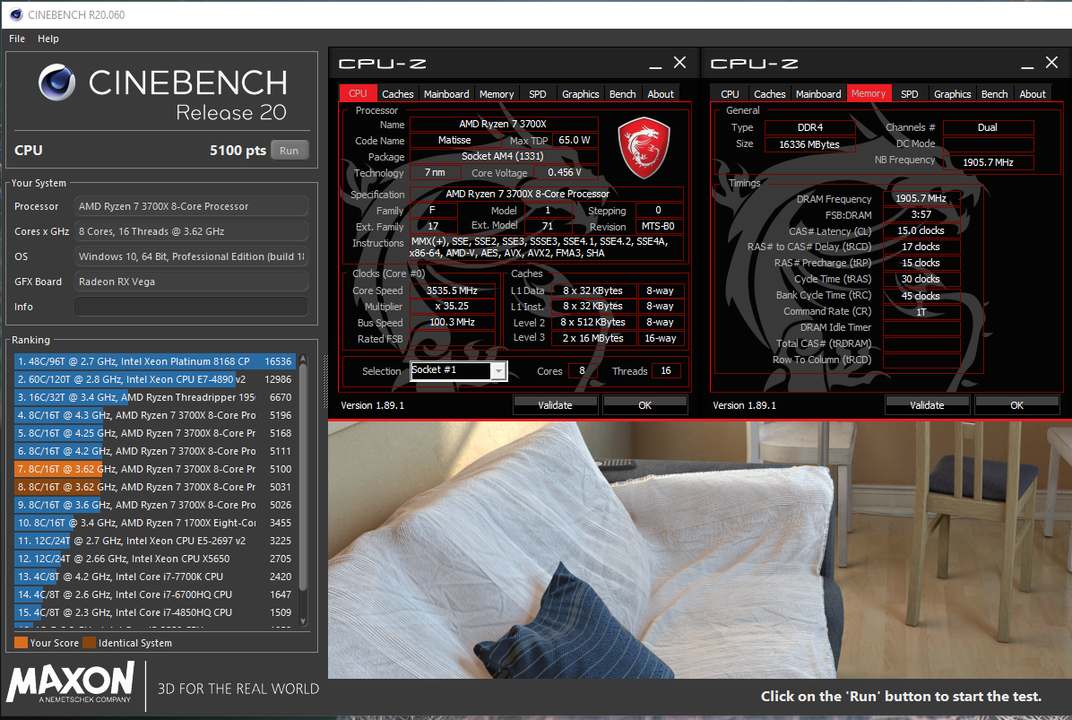Image resolution: width=1072 pixels, height=720 pixels.
Task: Switch to Mainboard tab in right CPU-Z window
Action: pos(818,94)
